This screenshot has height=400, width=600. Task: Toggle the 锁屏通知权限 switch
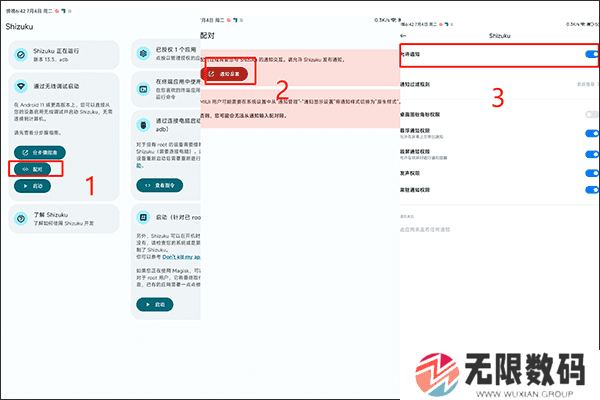pos(592,154)
